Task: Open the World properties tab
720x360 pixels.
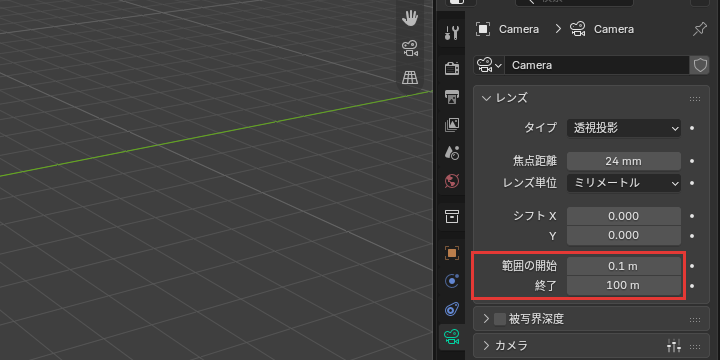Action: click(x=452, y=181)
